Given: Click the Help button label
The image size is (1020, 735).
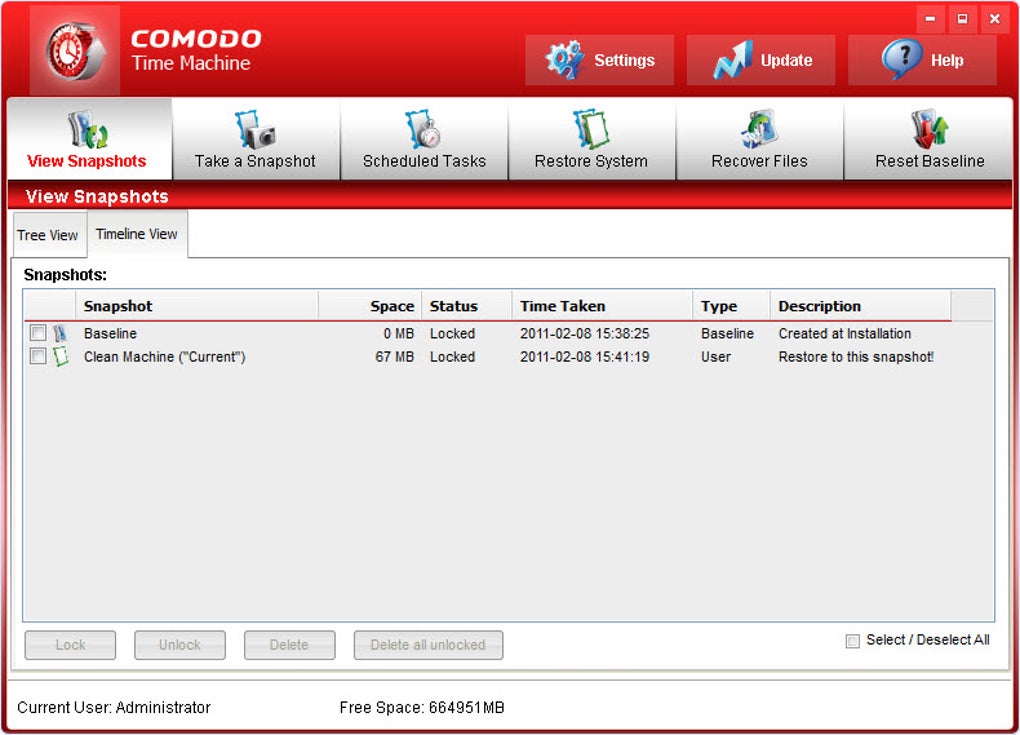Looking at the screenshot, I should (947, 60).
